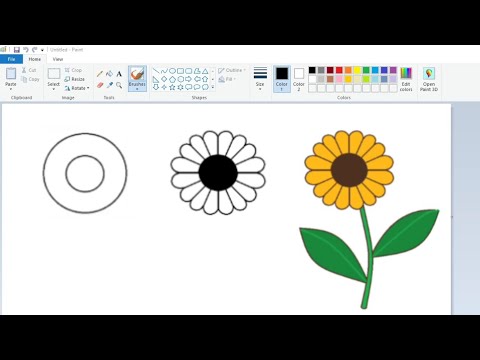Click the Select rectangle icon

54,73
